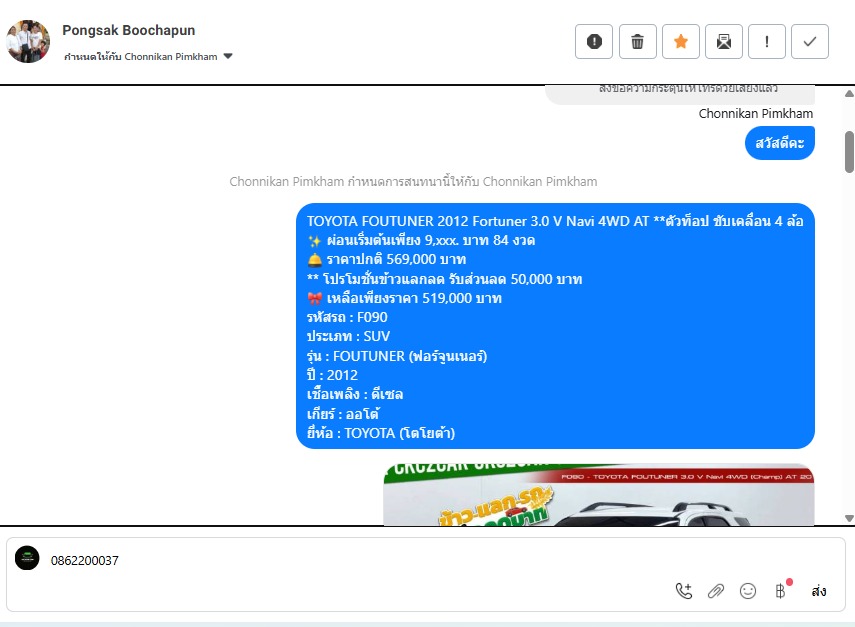Open Pongsak Boochapun contact name
Image resolution: width=855 pixels, height=627 pixels.
click(129, 30)
